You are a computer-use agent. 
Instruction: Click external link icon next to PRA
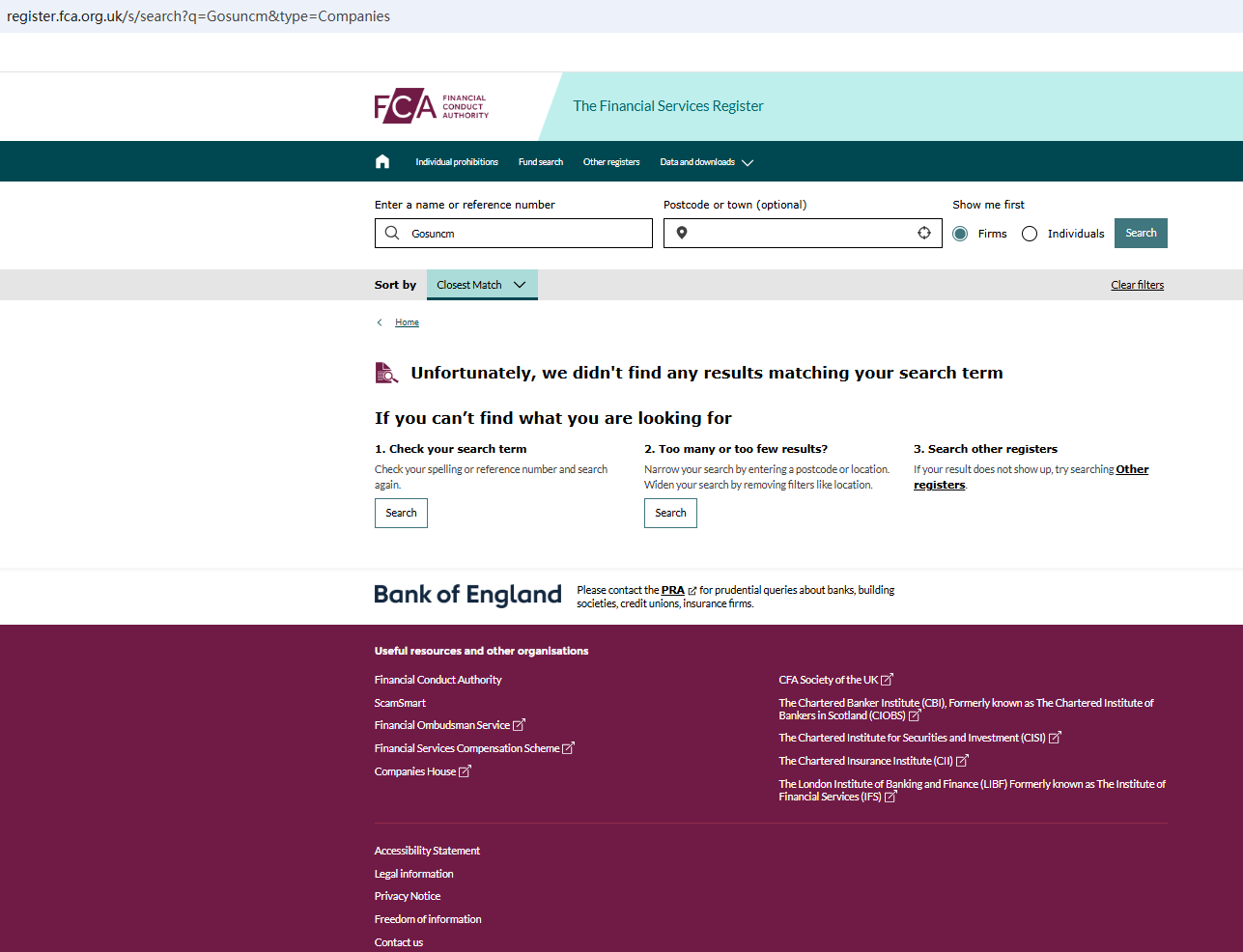(692, 591)
